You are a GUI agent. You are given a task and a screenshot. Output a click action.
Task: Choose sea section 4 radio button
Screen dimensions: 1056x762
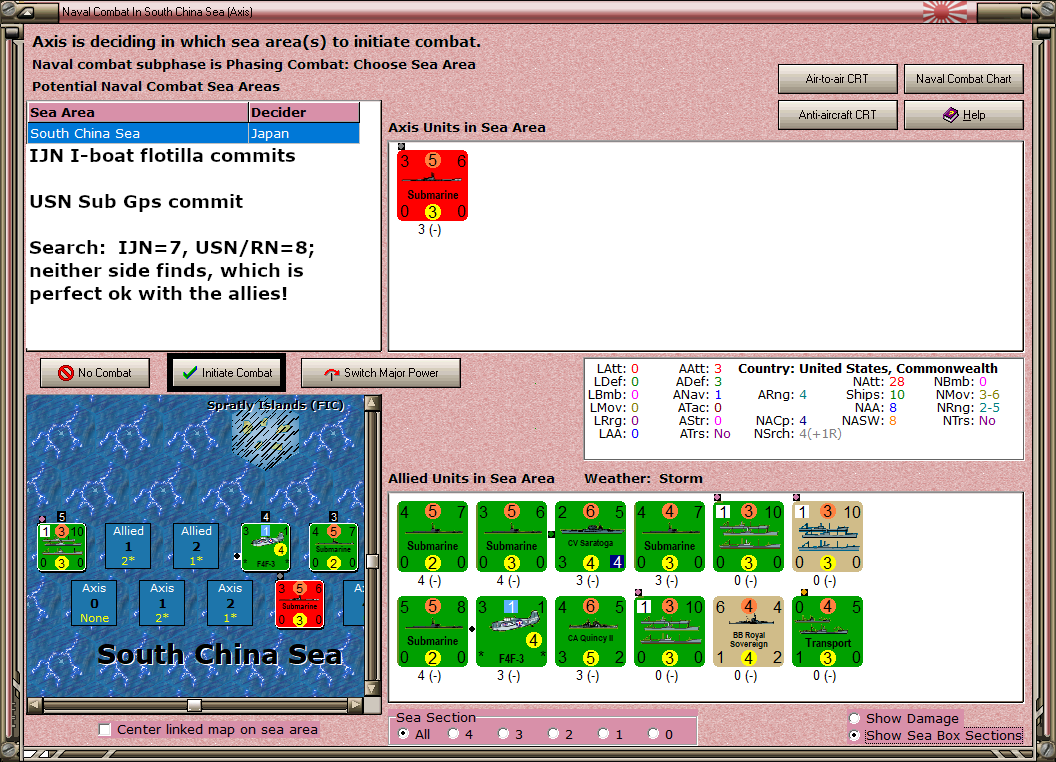click(x=453, y=734)
